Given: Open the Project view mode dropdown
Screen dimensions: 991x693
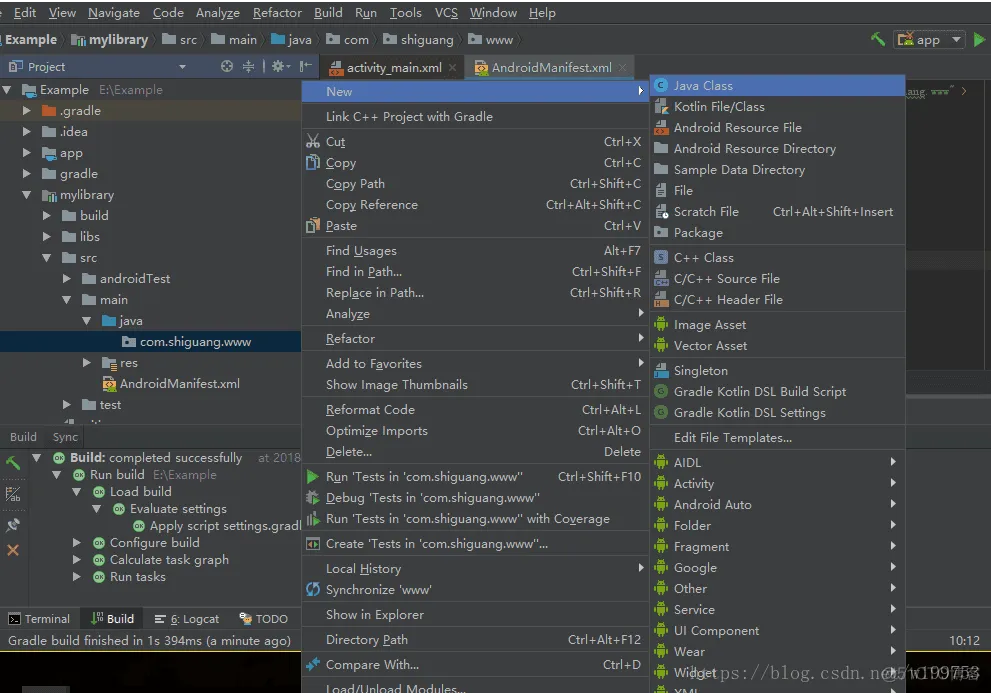Looking at the screenshot, I should [182, 67].
